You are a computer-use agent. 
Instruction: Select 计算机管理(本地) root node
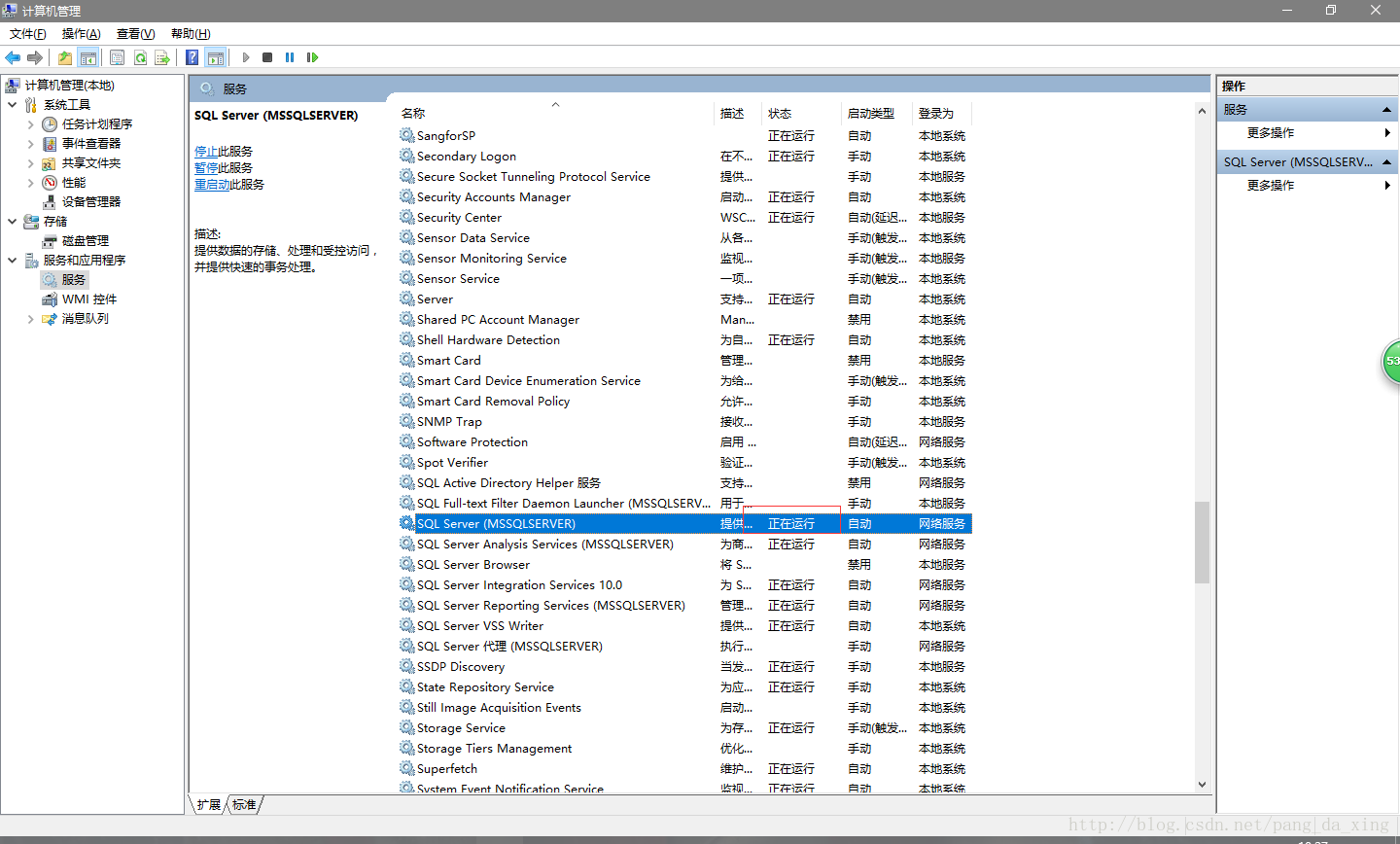pos(69,86)
